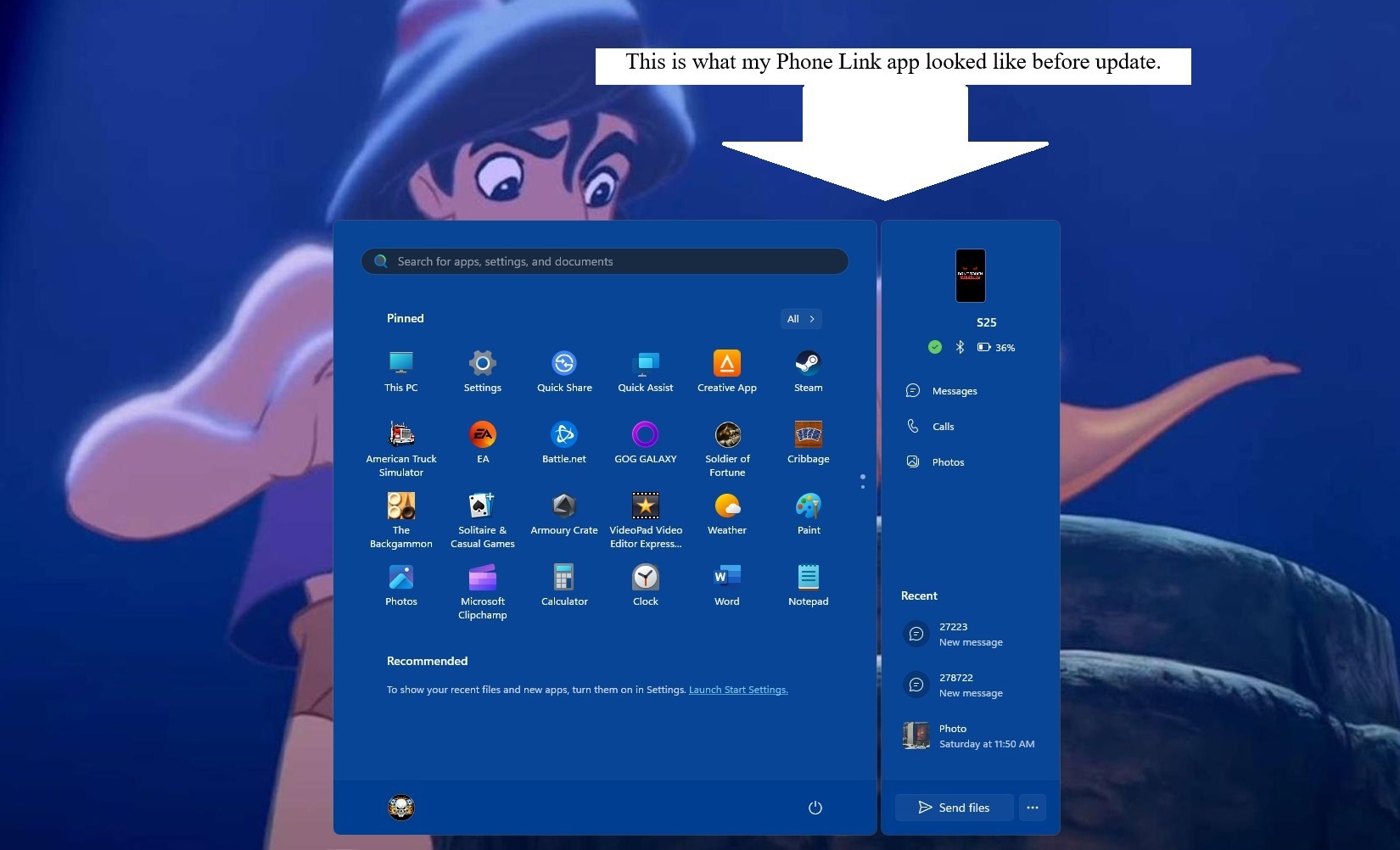
Task: Launch Word
Action: pyautogui.click(x=727, y=585)
